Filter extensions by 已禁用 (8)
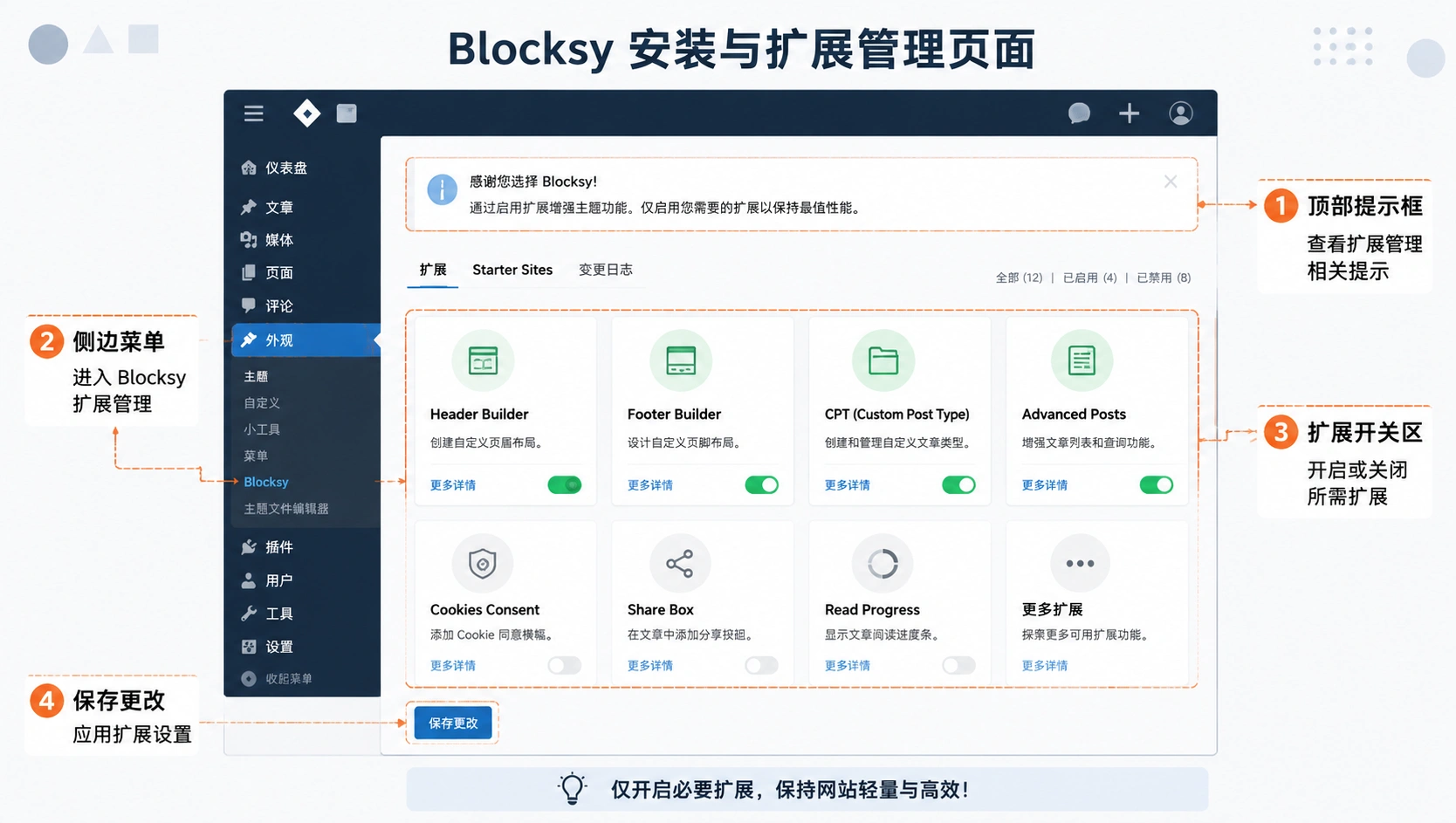The width and height of the screenshot is (1456, 823). pos(1164,278)
